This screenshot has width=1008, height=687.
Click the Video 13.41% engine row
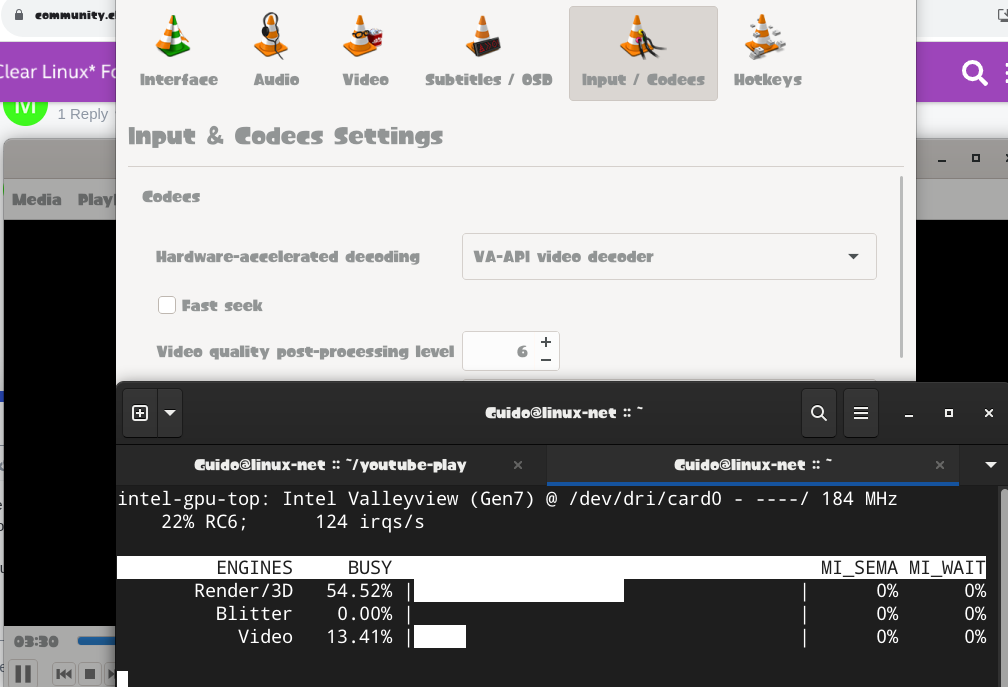[x=552, y=637]
